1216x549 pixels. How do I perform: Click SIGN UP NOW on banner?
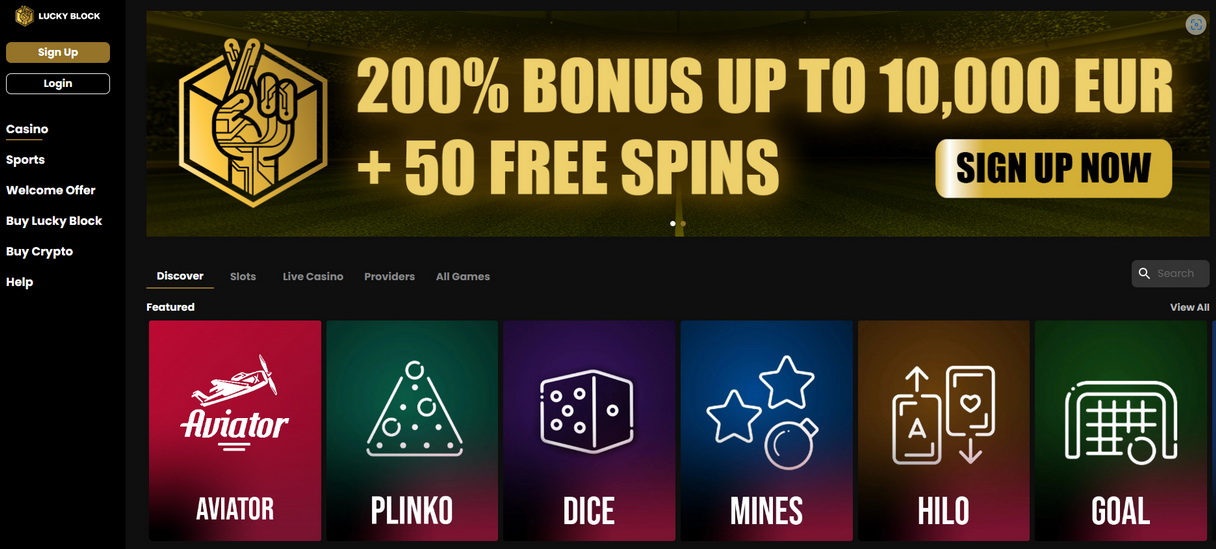(x=1053, y=168)
